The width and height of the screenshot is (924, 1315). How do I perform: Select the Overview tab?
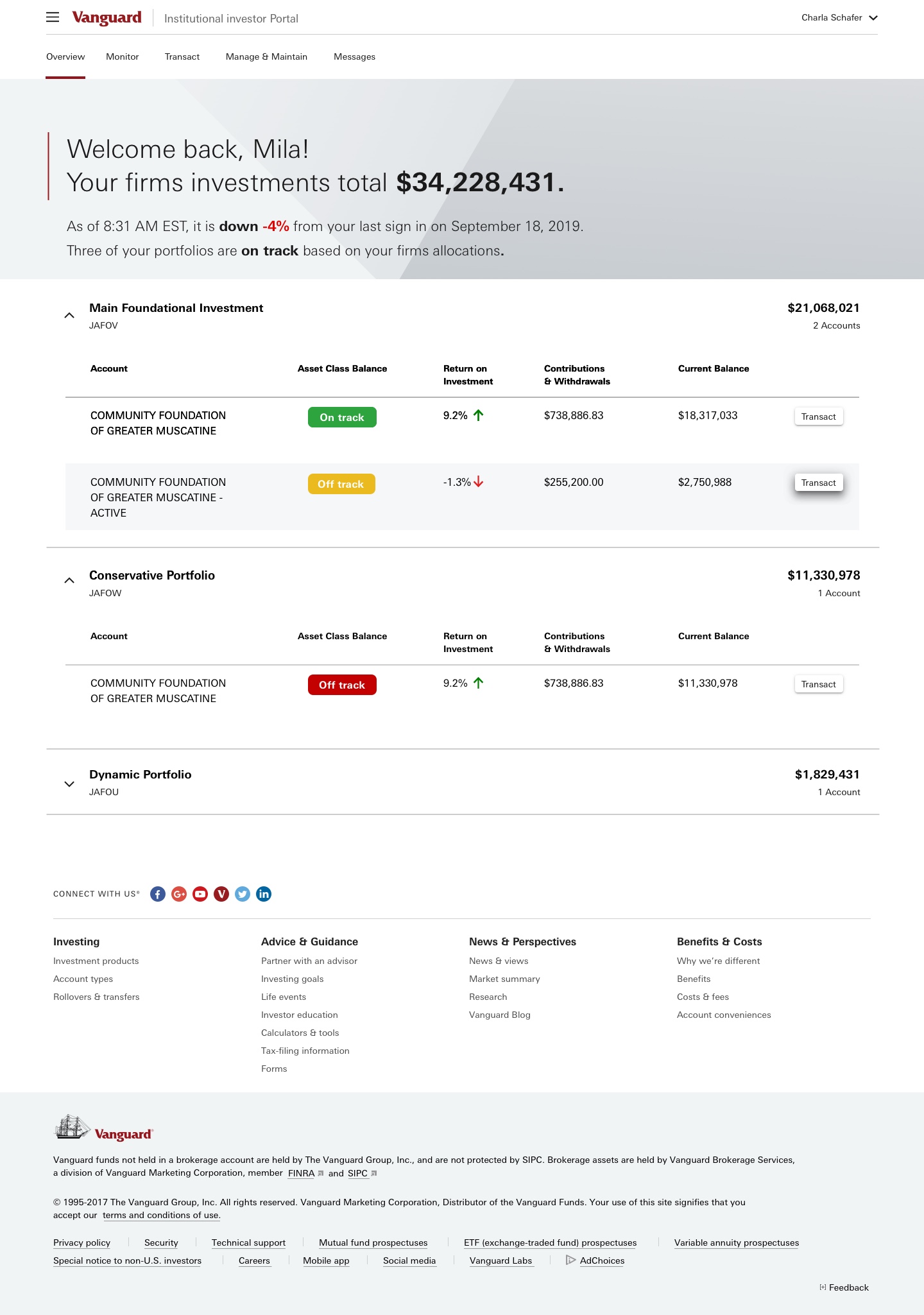pyautogui.click(x=65, y=56)
